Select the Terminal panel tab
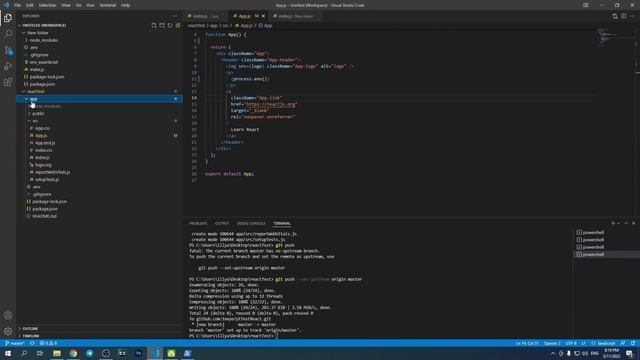Screen dimensions: 640x360 point(282,223)
